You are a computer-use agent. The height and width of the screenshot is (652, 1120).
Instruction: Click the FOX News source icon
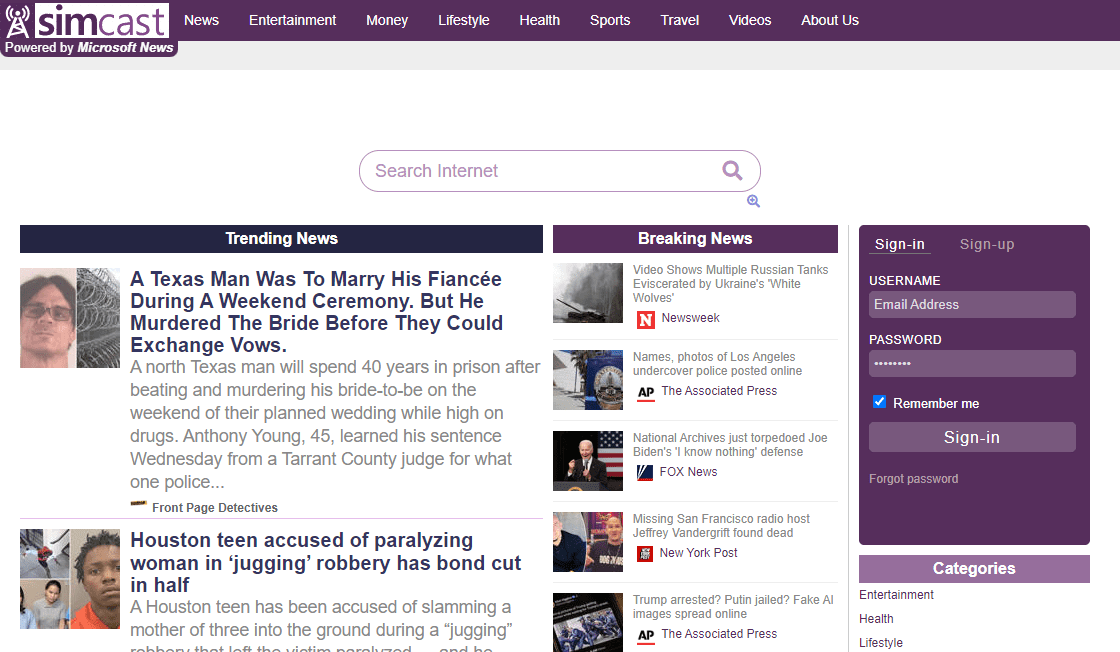pos(646,473)
